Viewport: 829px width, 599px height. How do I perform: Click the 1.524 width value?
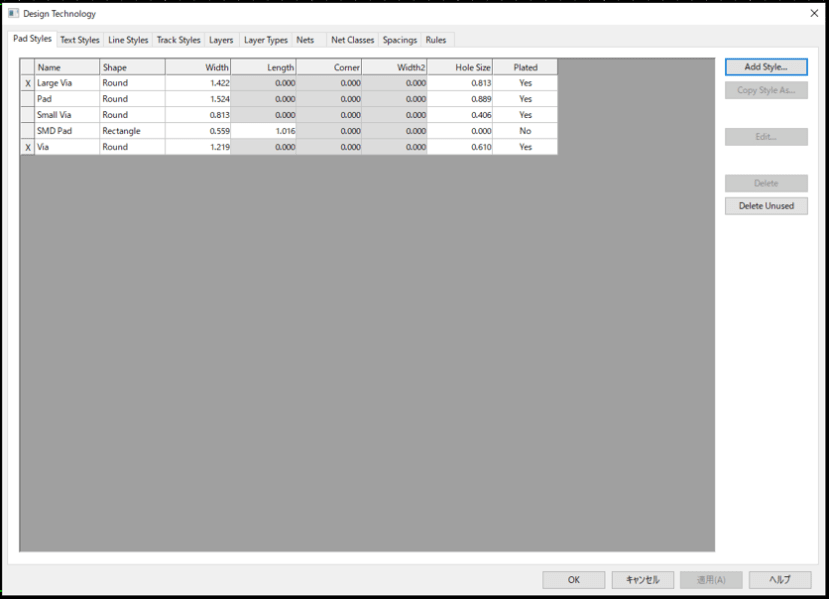pos(198,99)
